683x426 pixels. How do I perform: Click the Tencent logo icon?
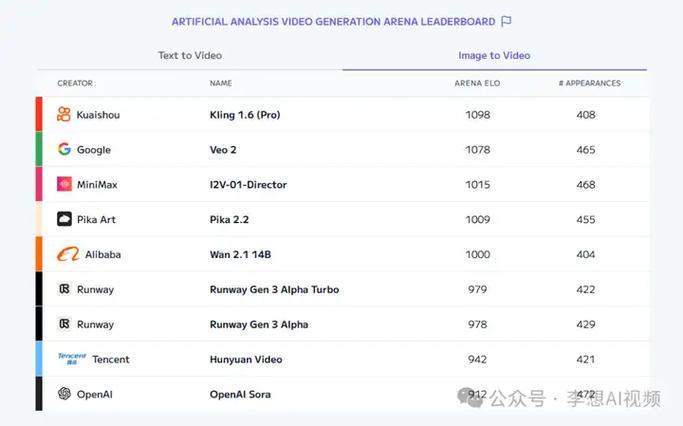[71, 359]
